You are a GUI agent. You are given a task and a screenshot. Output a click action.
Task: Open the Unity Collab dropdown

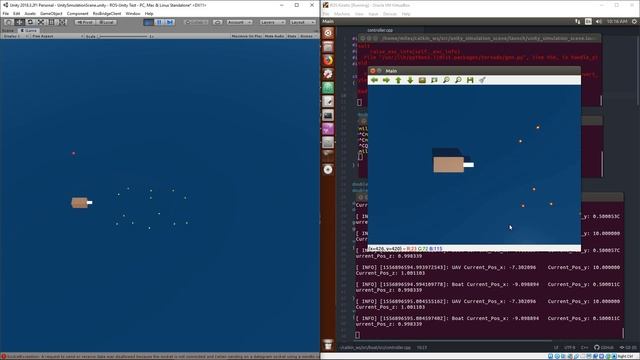[x=196, y=22]
